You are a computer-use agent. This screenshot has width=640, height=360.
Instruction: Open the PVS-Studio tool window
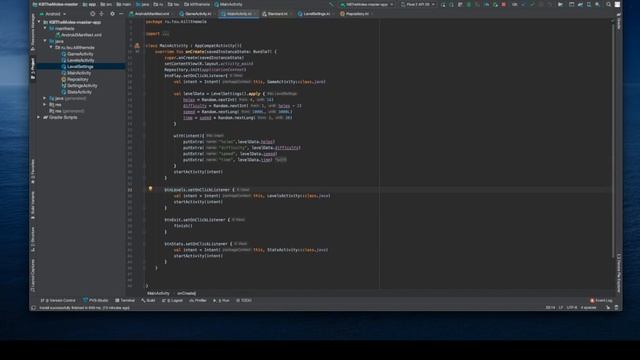96,300
